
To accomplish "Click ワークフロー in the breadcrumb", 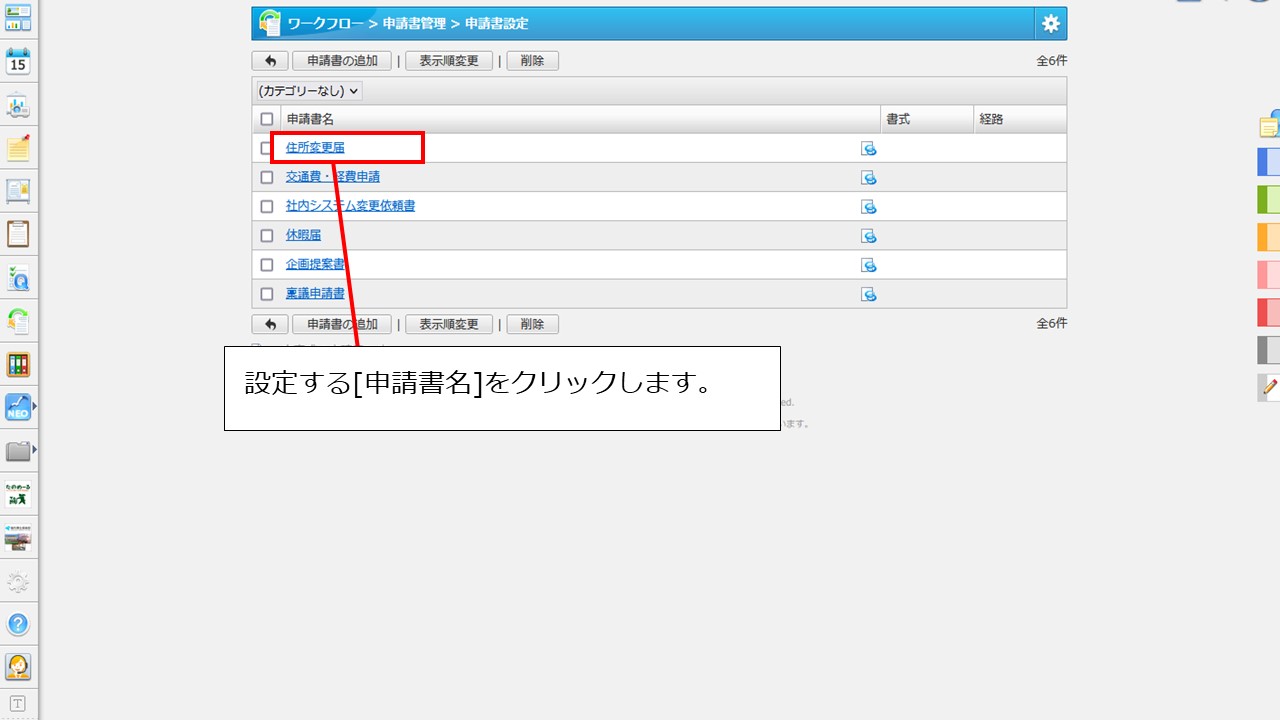I will 325,23.
